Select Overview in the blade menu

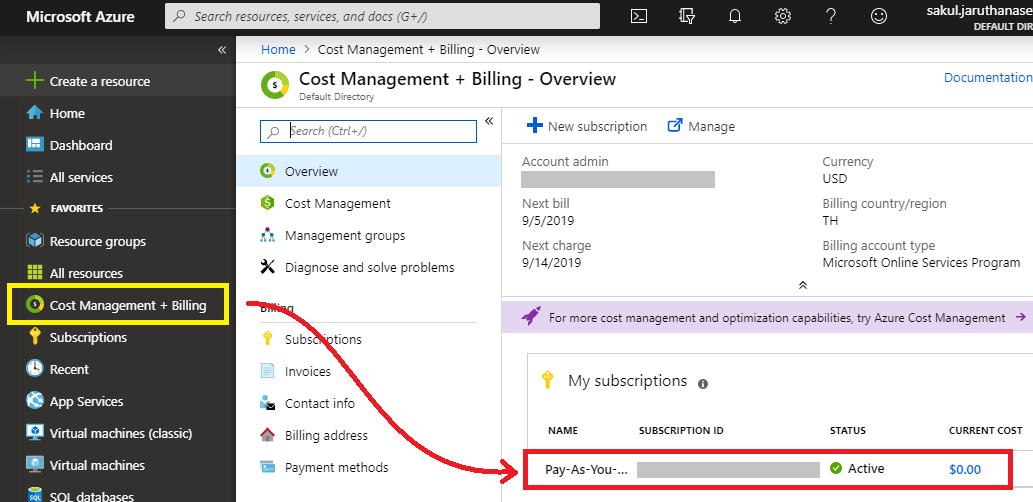(369, 171)
